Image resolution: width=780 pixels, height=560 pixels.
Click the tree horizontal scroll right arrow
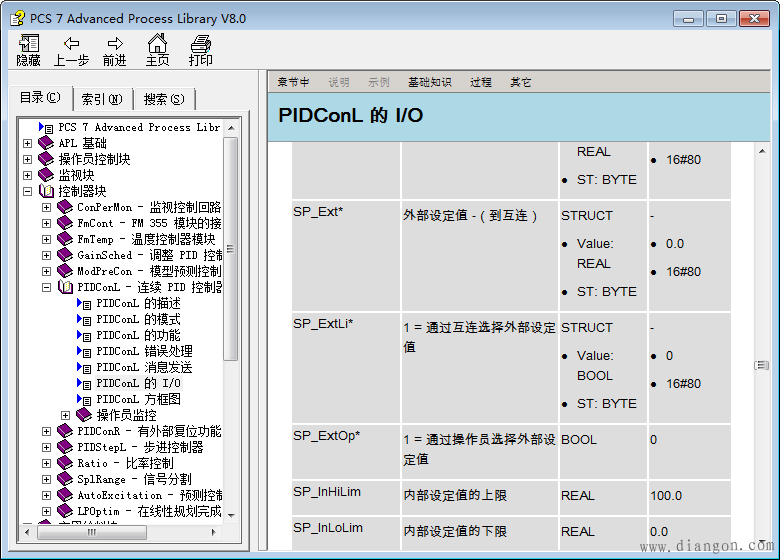coord(214,532)
